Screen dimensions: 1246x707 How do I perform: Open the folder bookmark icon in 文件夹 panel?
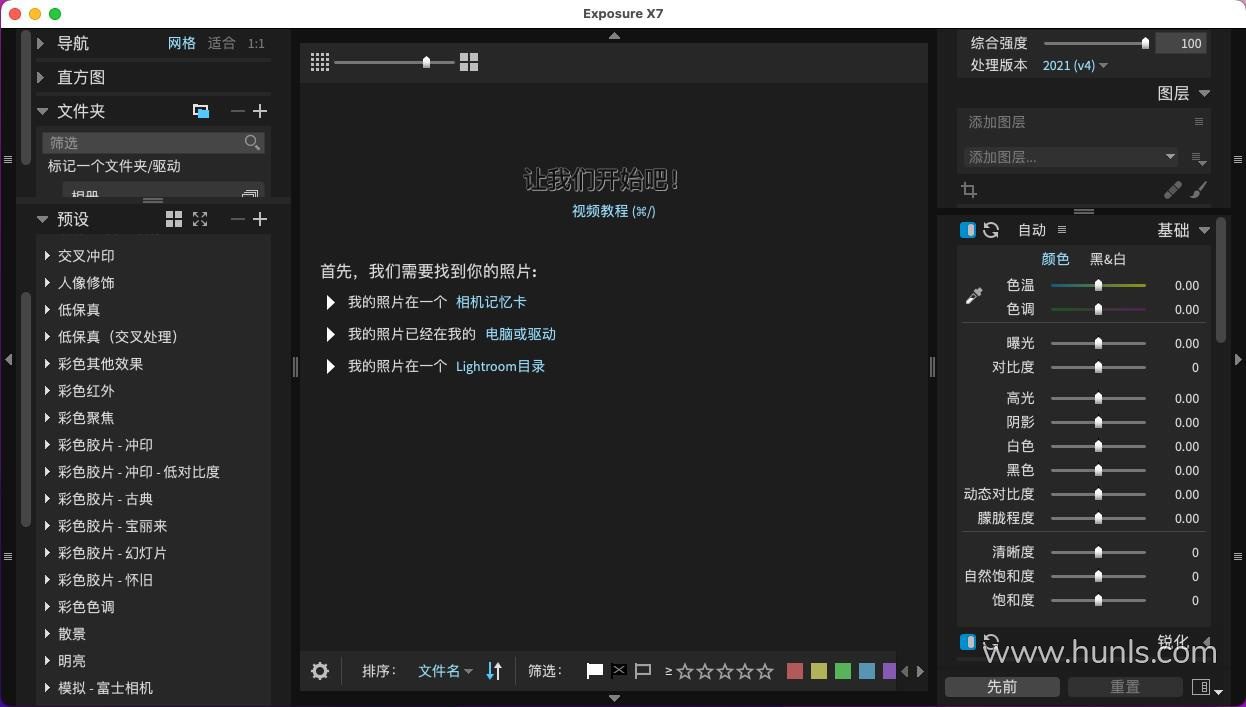(x=201, y=111)
